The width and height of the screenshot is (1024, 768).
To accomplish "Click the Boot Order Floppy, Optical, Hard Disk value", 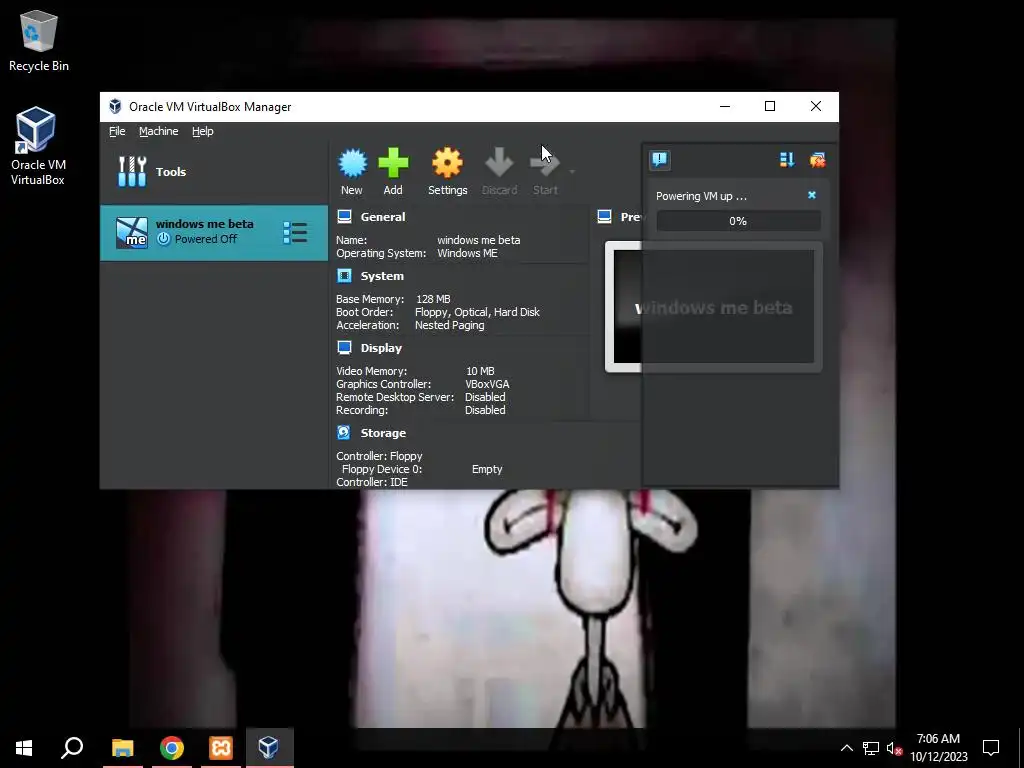I will (477, 312).
